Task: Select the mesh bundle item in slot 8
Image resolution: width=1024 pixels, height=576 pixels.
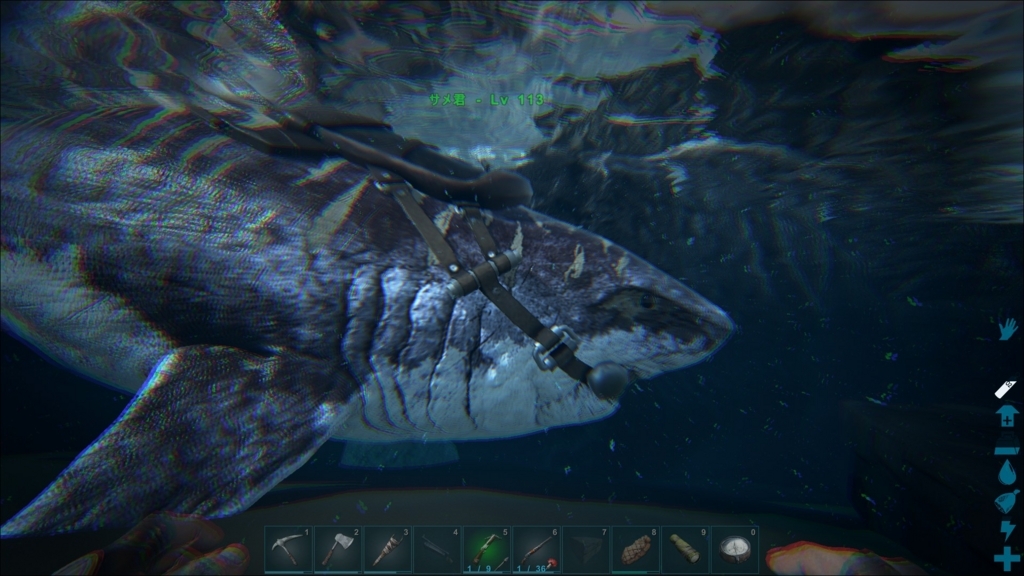Action: click(x=635, y=549)
